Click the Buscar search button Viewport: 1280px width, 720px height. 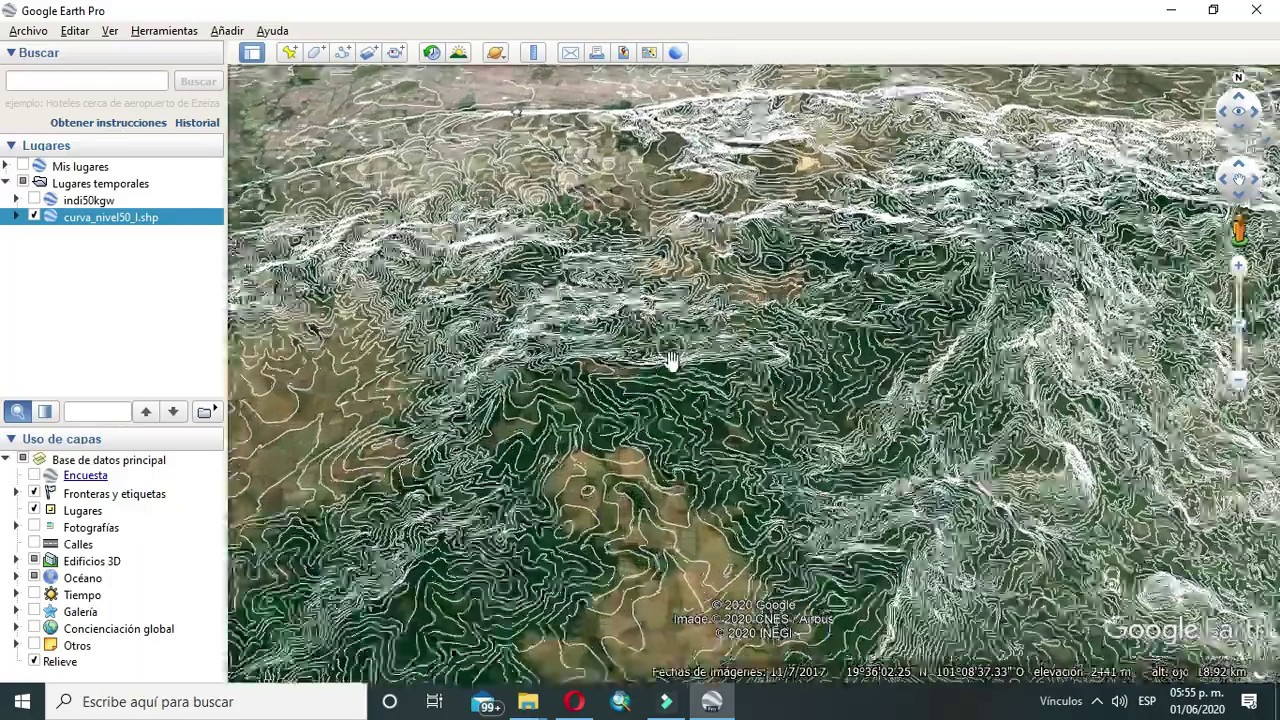pos(198,81)
